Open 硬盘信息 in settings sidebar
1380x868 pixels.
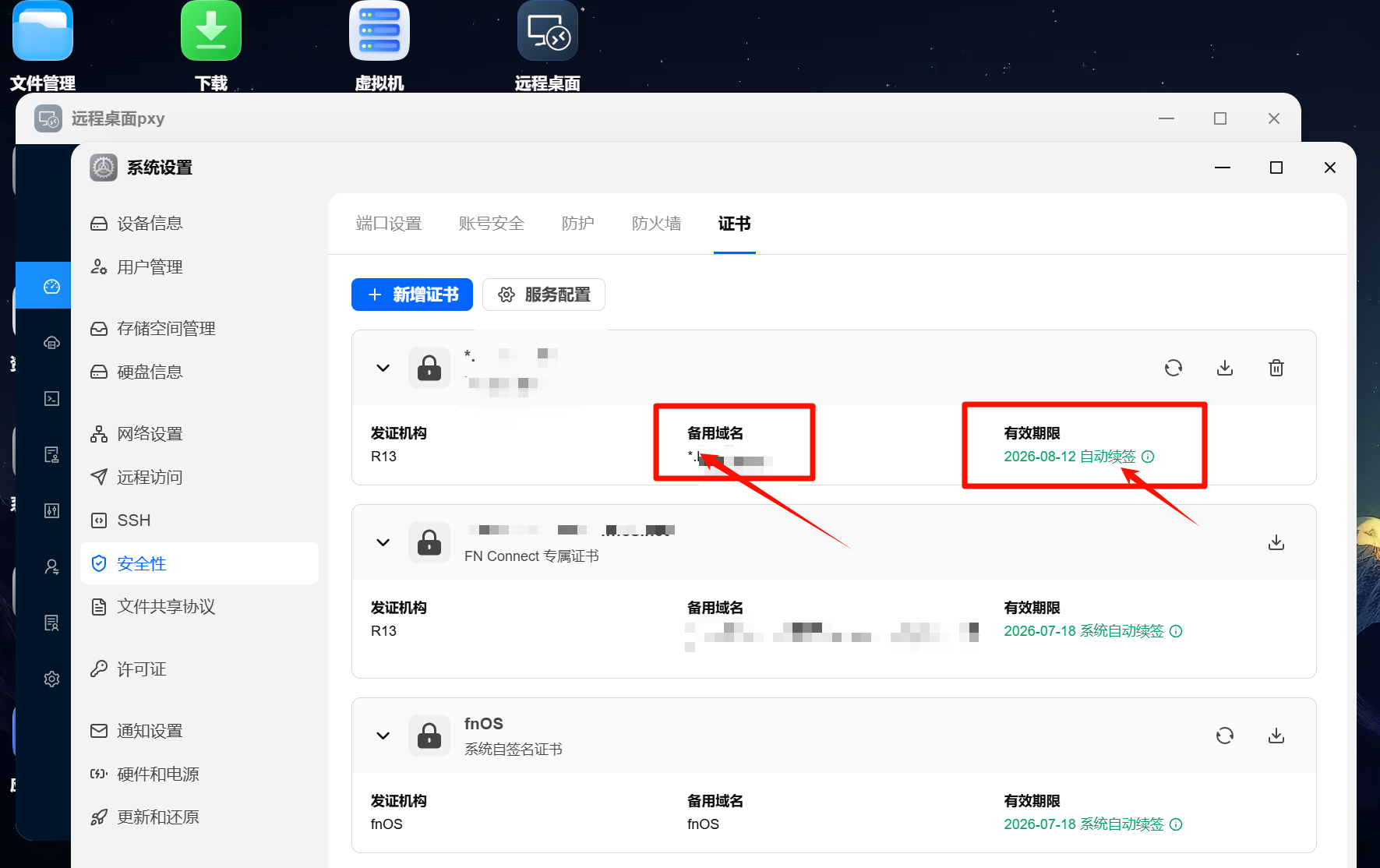coord(199,372)
